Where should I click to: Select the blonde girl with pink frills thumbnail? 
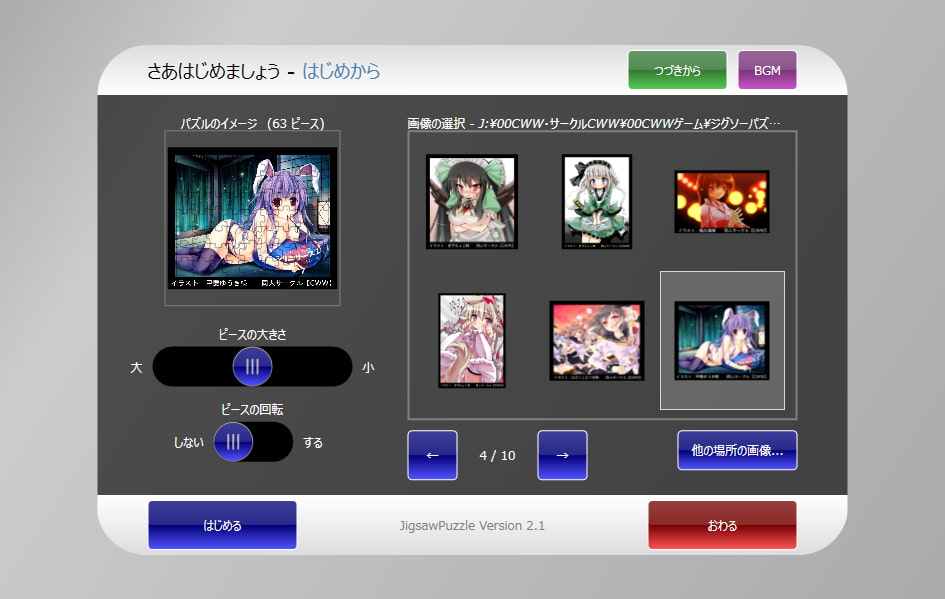472,340
